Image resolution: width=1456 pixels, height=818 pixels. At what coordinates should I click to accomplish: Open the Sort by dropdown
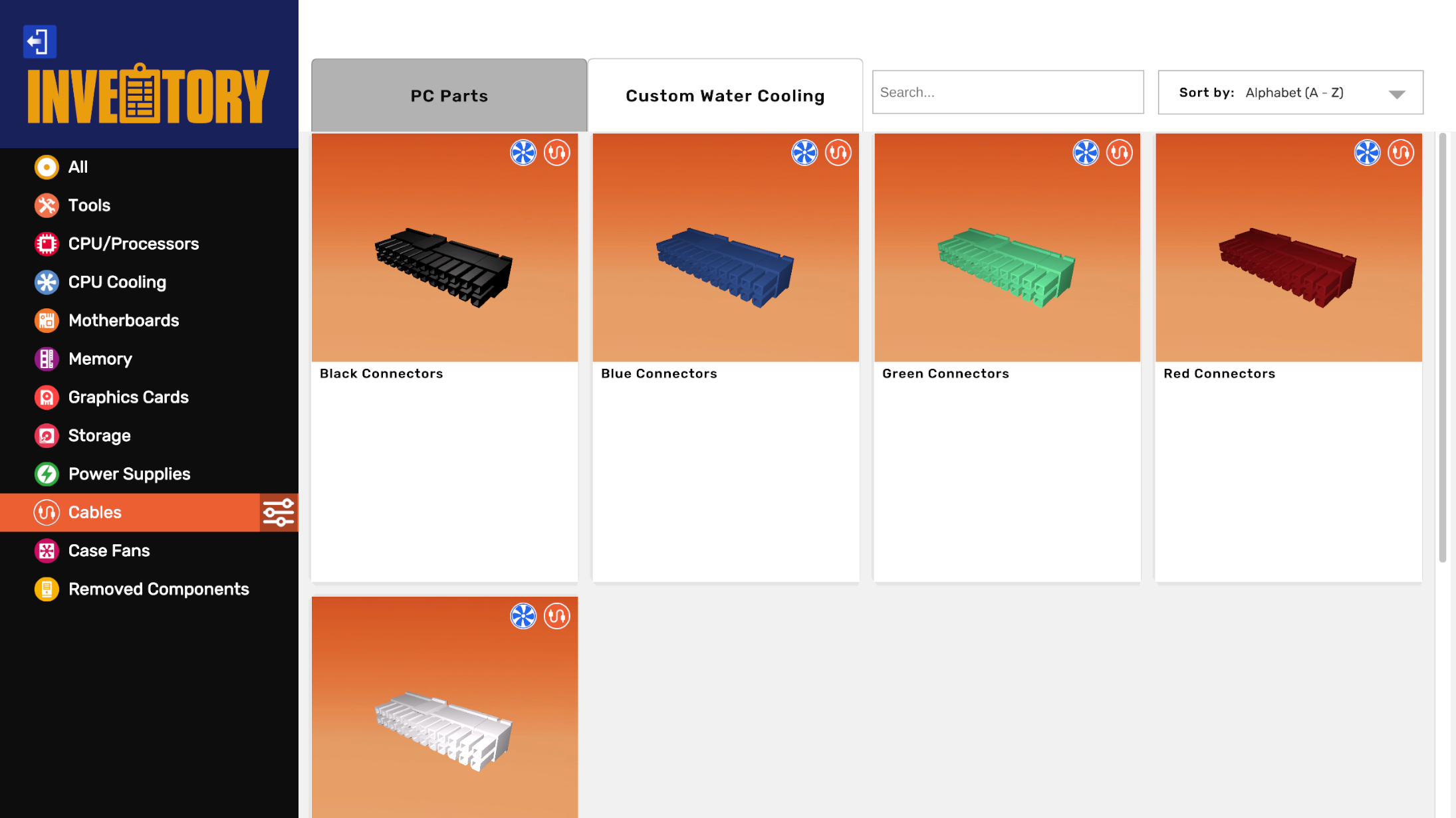pos(1290,92)
